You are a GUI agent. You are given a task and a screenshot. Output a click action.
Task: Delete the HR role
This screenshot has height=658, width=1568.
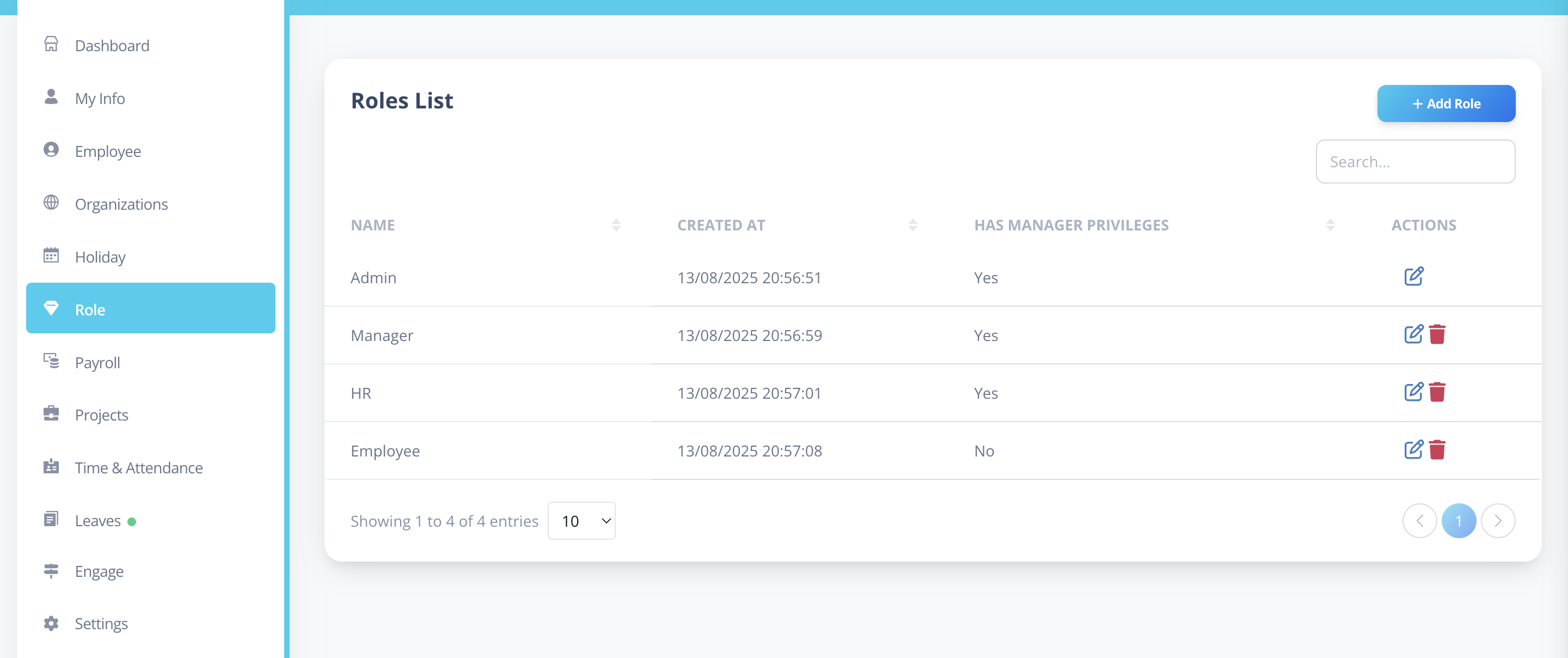click(1437, 392)
